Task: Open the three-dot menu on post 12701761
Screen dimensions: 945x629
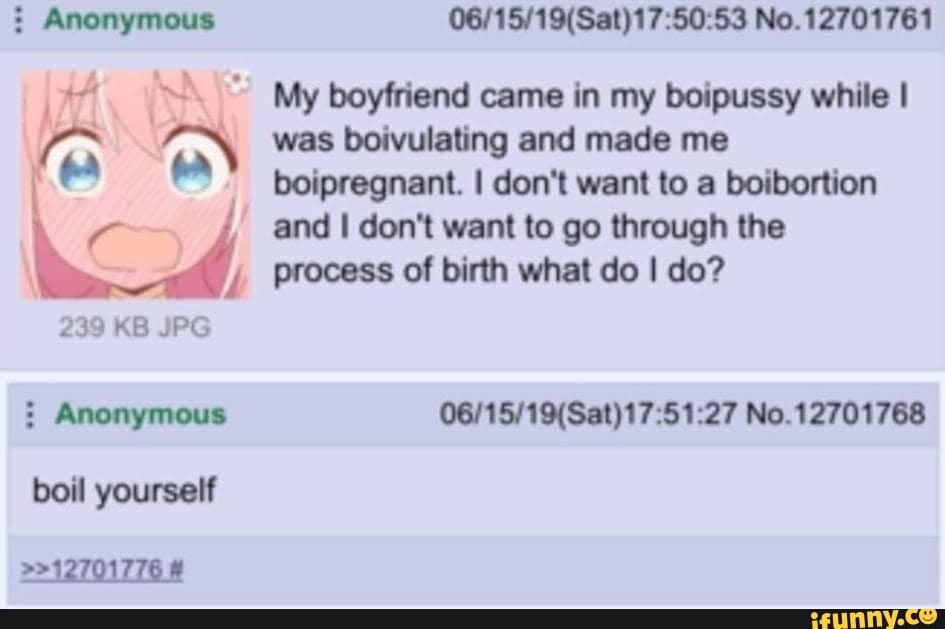Action: point(19,20)
